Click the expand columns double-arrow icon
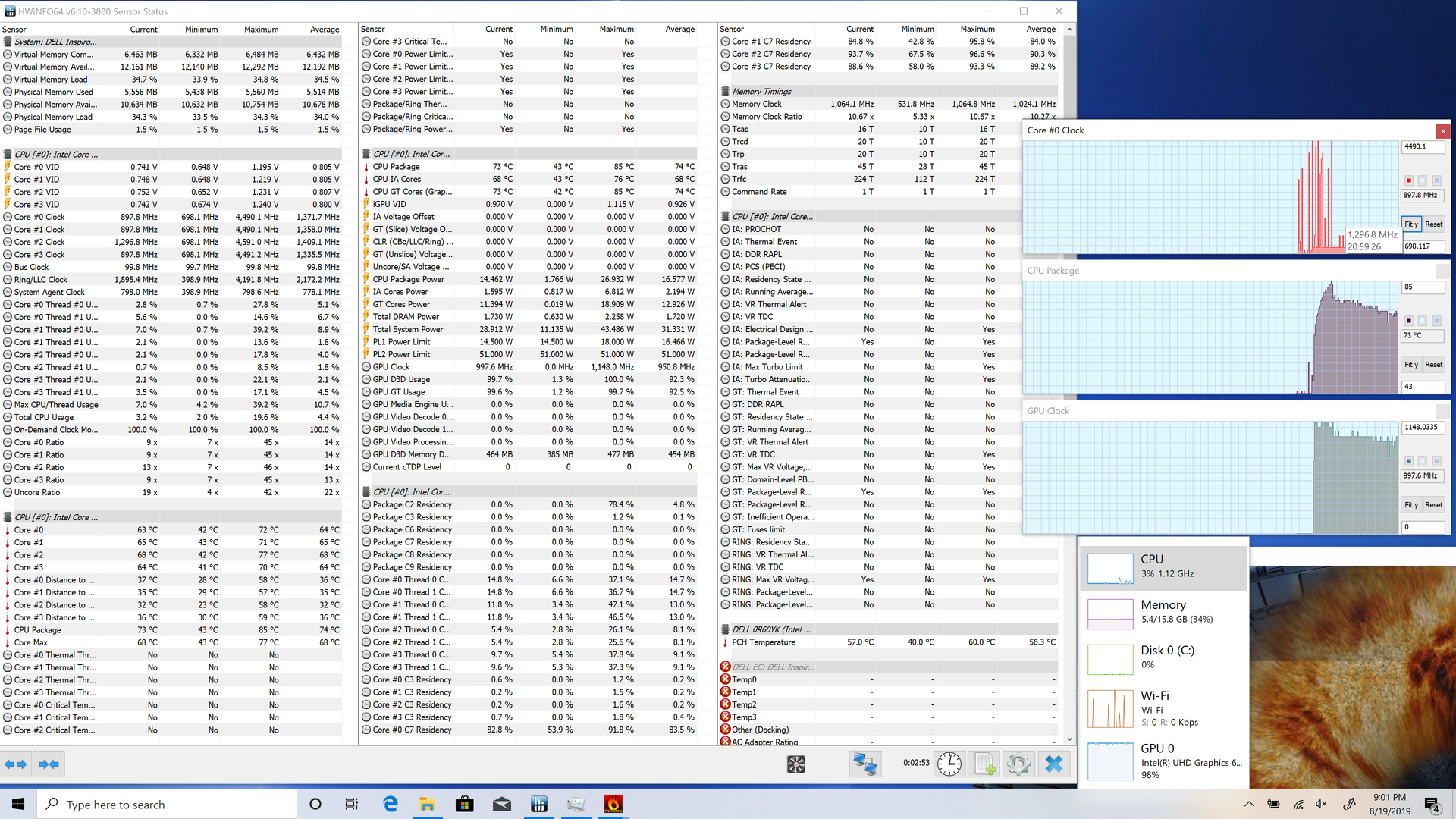Viewport: 1456px width, 819px height. coord(16,764)
